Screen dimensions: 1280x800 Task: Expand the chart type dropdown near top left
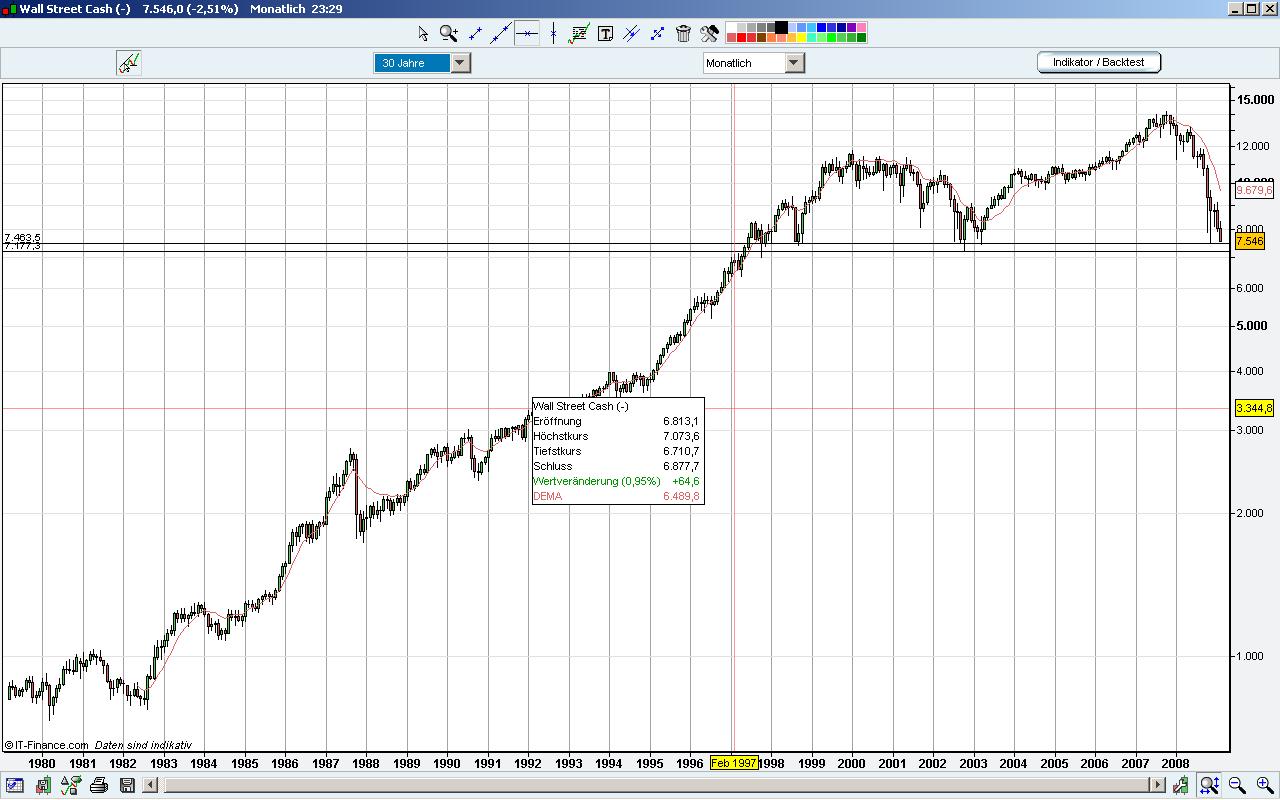click(127, 62)
